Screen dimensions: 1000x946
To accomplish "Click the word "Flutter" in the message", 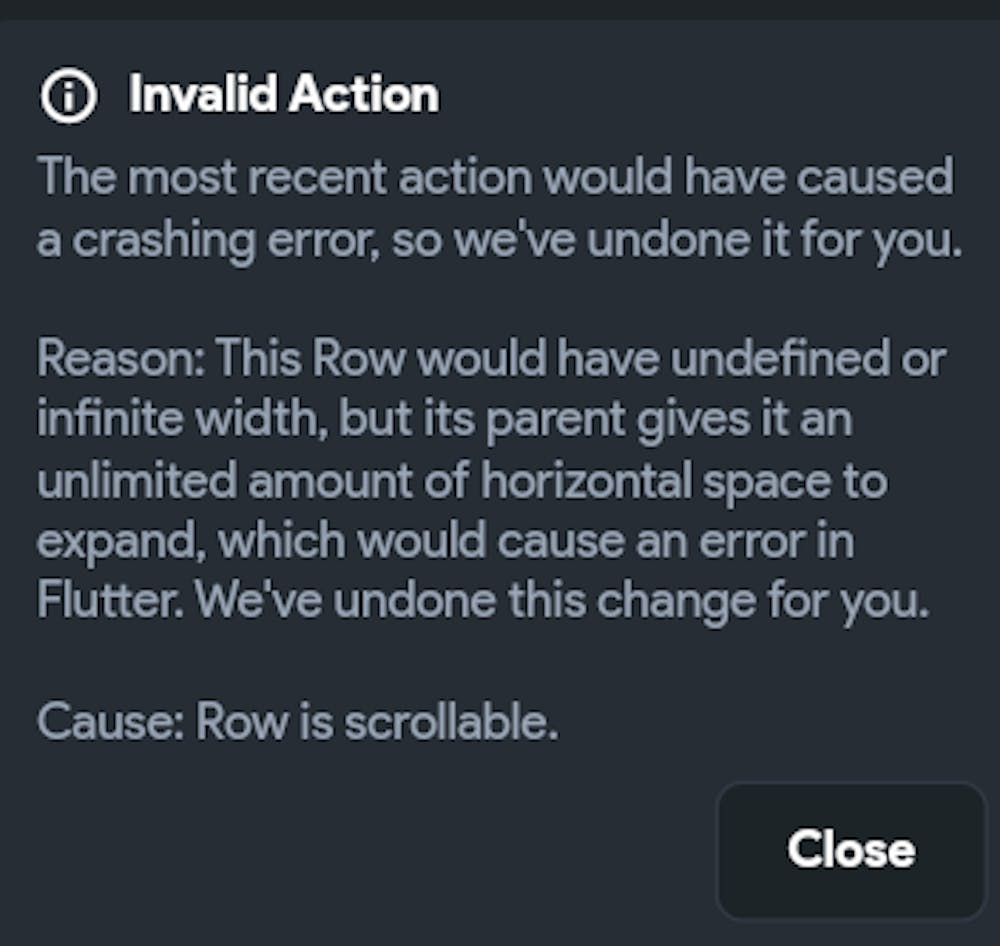I will click(x=110, y=600).
